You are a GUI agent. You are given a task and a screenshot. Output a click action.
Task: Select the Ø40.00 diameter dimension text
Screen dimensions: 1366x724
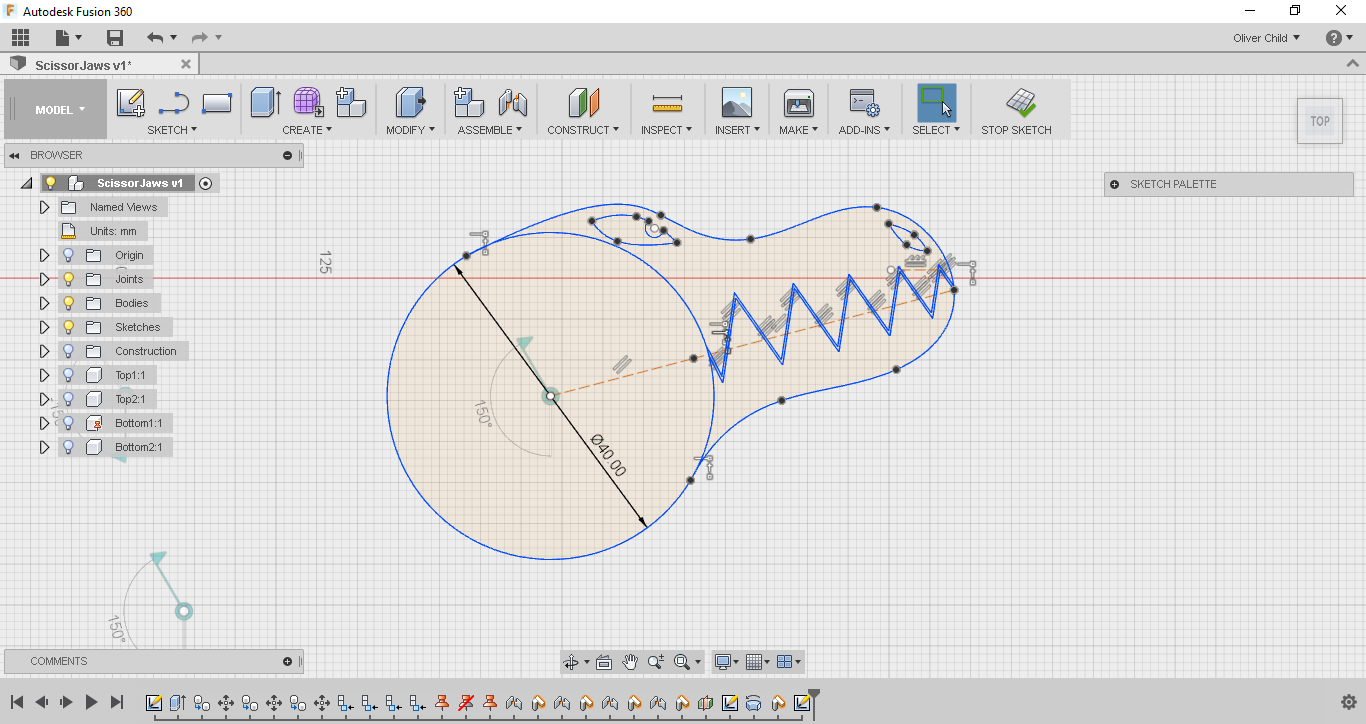pyautogui.click(x=608, y=455)
